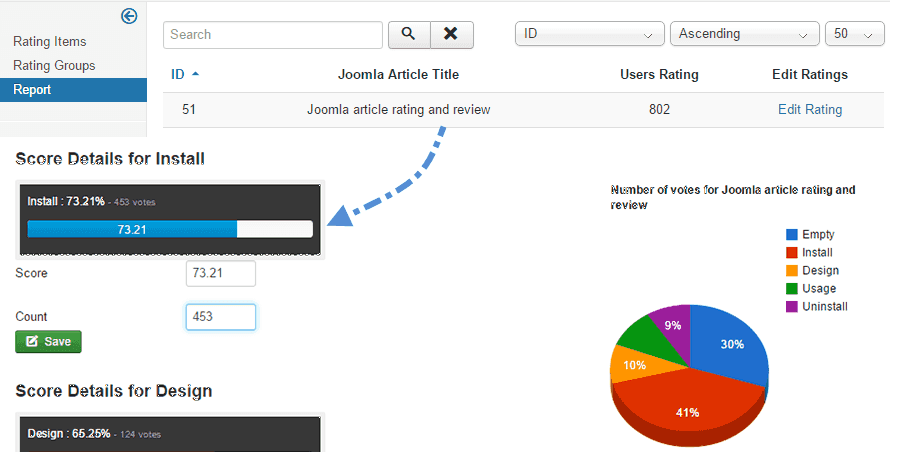The height and width of the screenshot is (452, 900).
Task: Click the ID column sort arrow
Action: (195, 74)
